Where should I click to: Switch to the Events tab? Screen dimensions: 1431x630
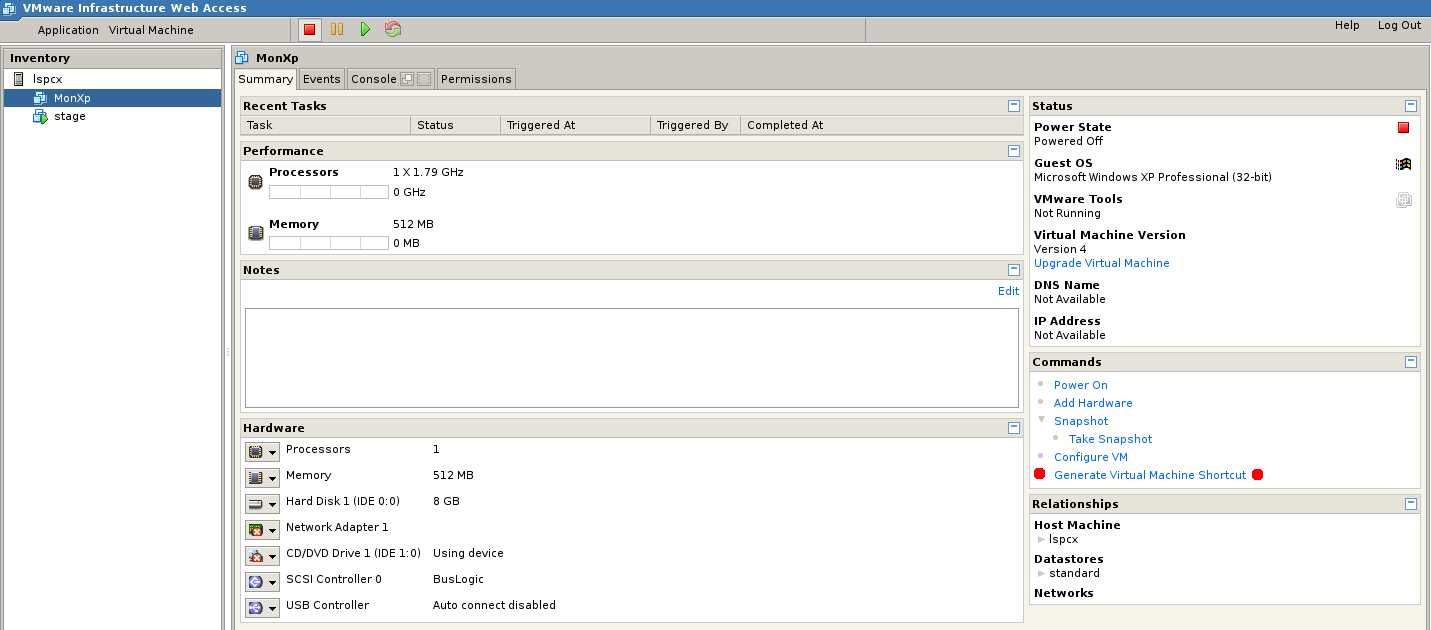(x=322, y=79)
